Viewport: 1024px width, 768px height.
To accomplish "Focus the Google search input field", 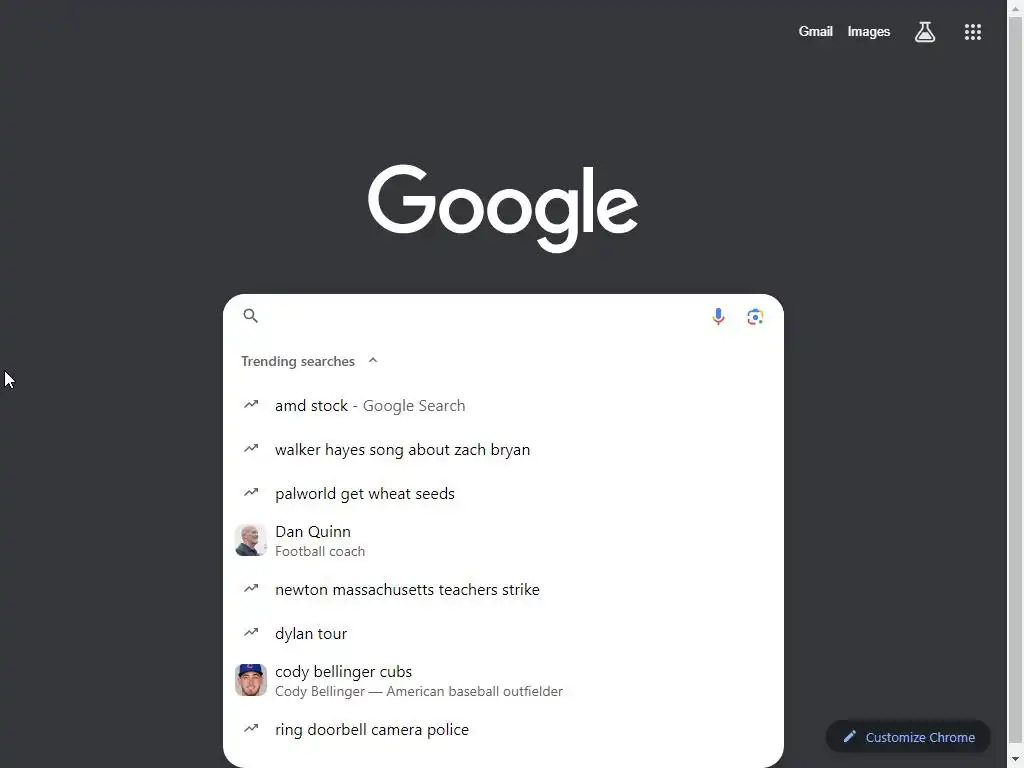I will tap(482, 317).
